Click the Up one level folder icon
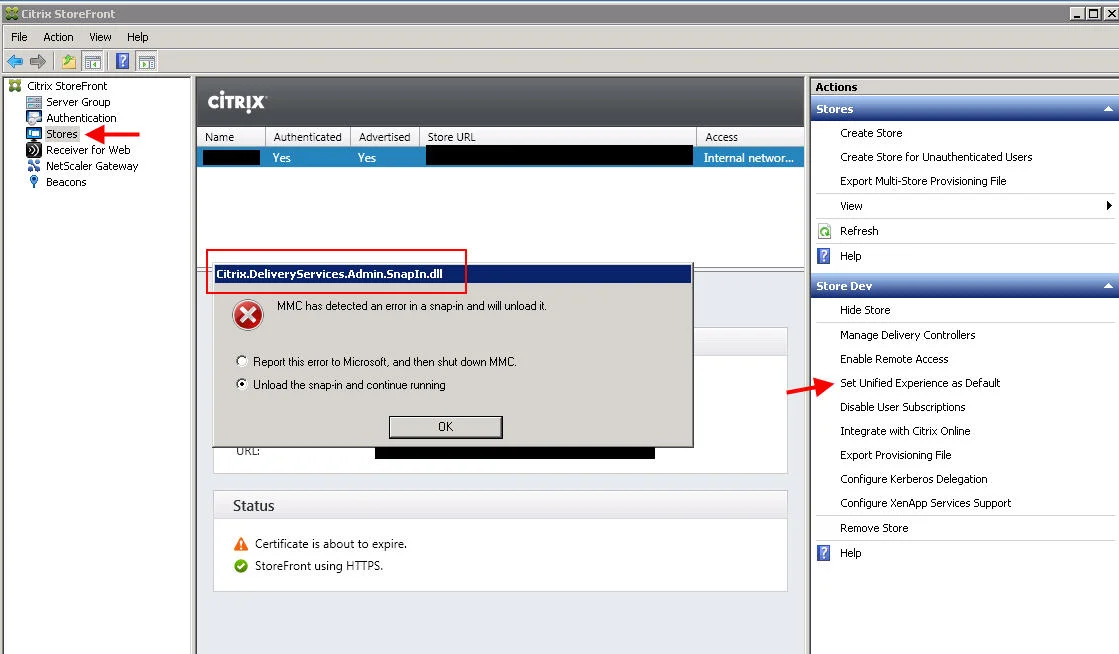Viewport: 1119px width, 654px height. point(69,61)
